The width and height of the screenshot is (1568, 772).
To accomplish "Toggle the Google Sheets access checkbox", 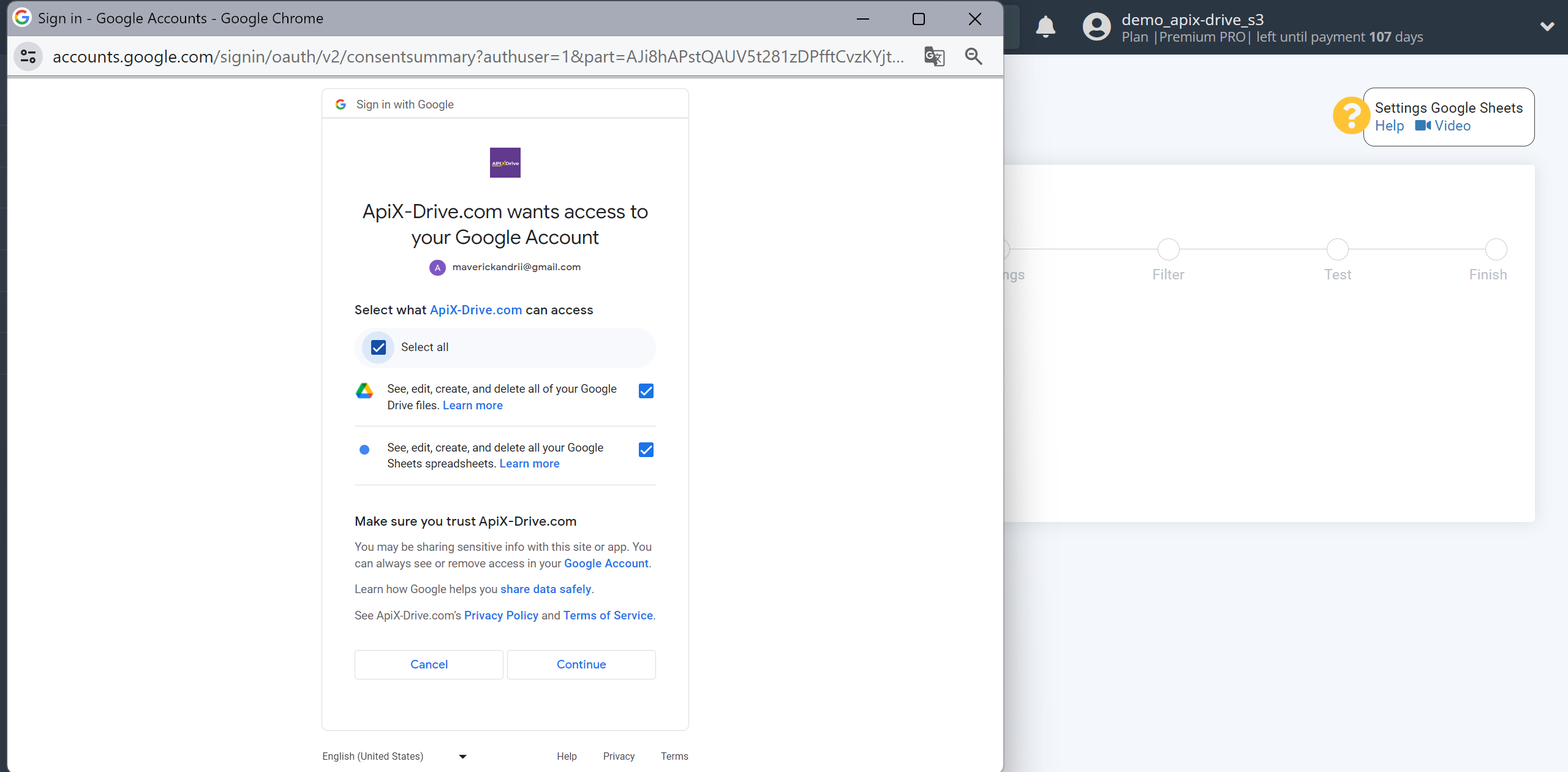I will (646, 449).
